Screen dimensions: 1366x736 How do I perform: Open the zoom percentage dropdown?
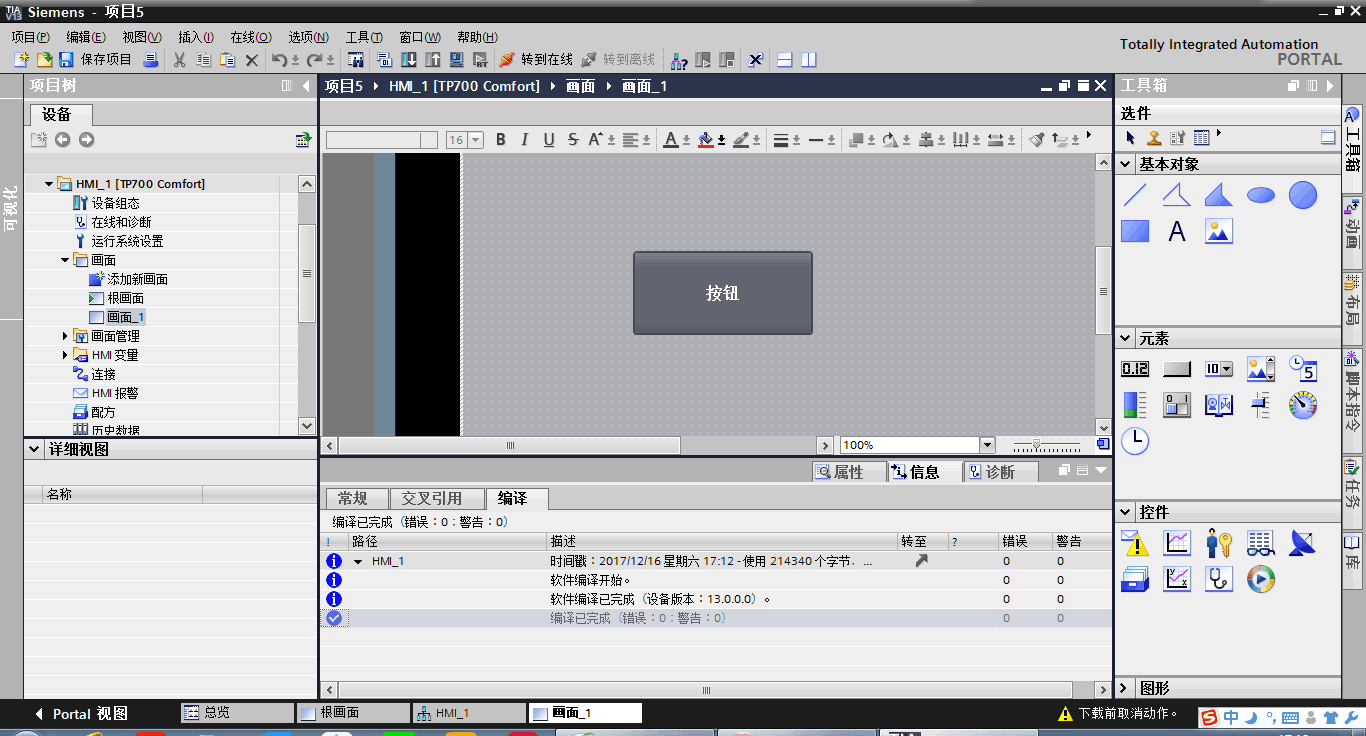point(988,445)
